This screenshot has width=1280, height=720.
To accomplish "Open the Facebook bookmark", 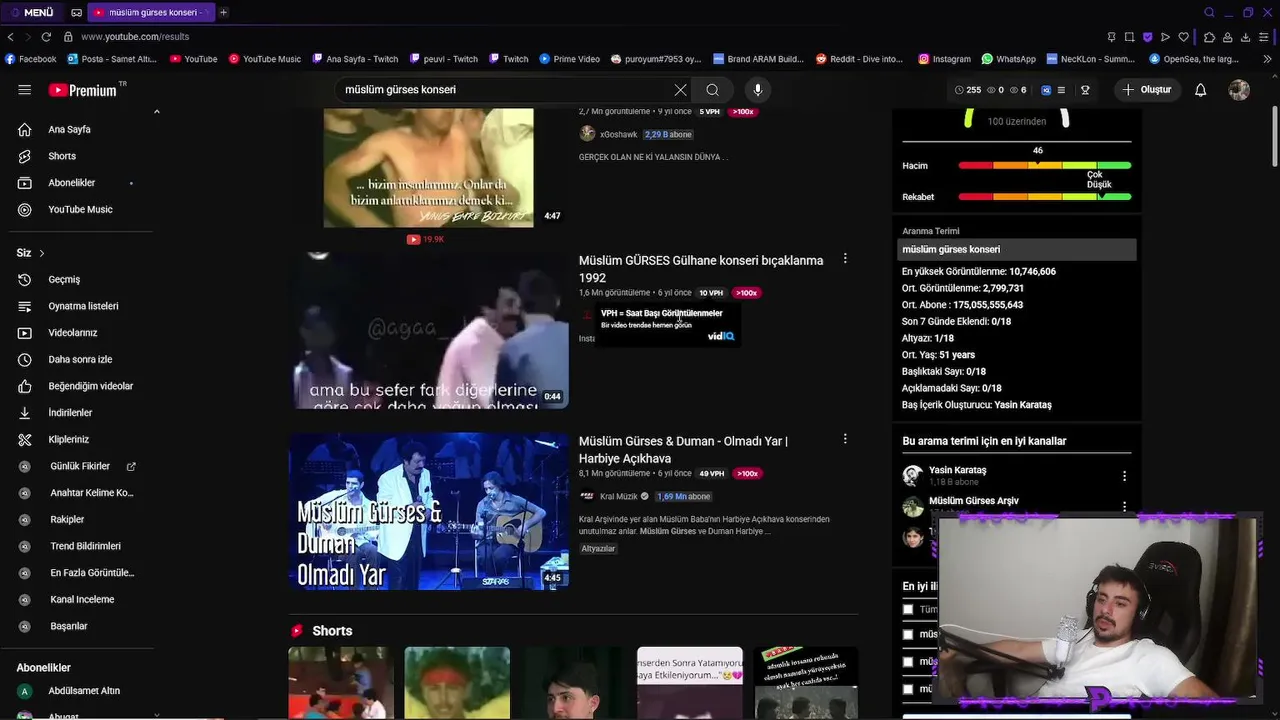I will pos(31,59).
